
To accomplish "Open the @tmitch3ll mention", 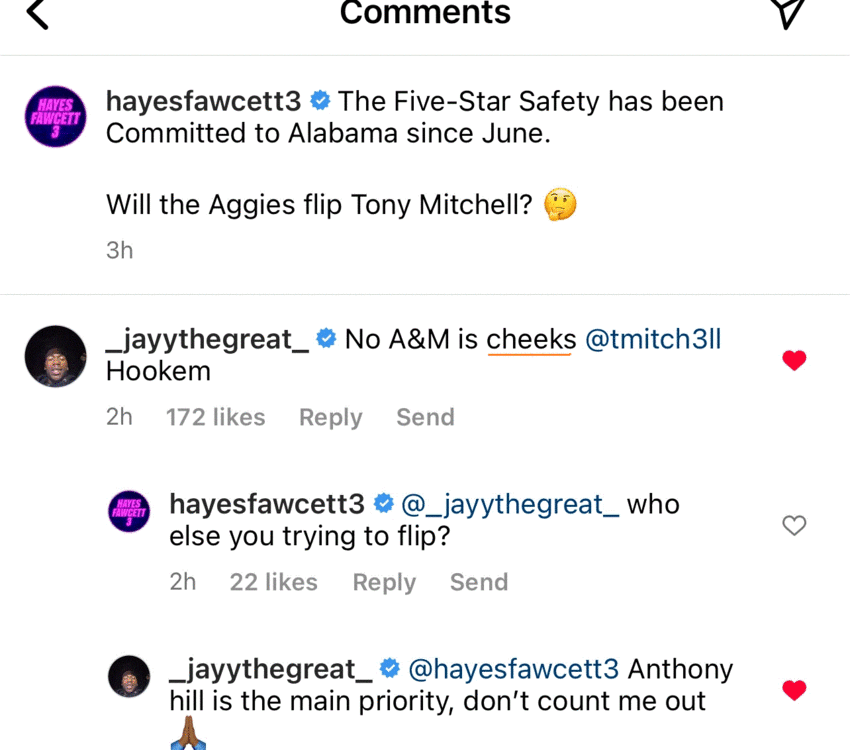I will pos(653,339).
